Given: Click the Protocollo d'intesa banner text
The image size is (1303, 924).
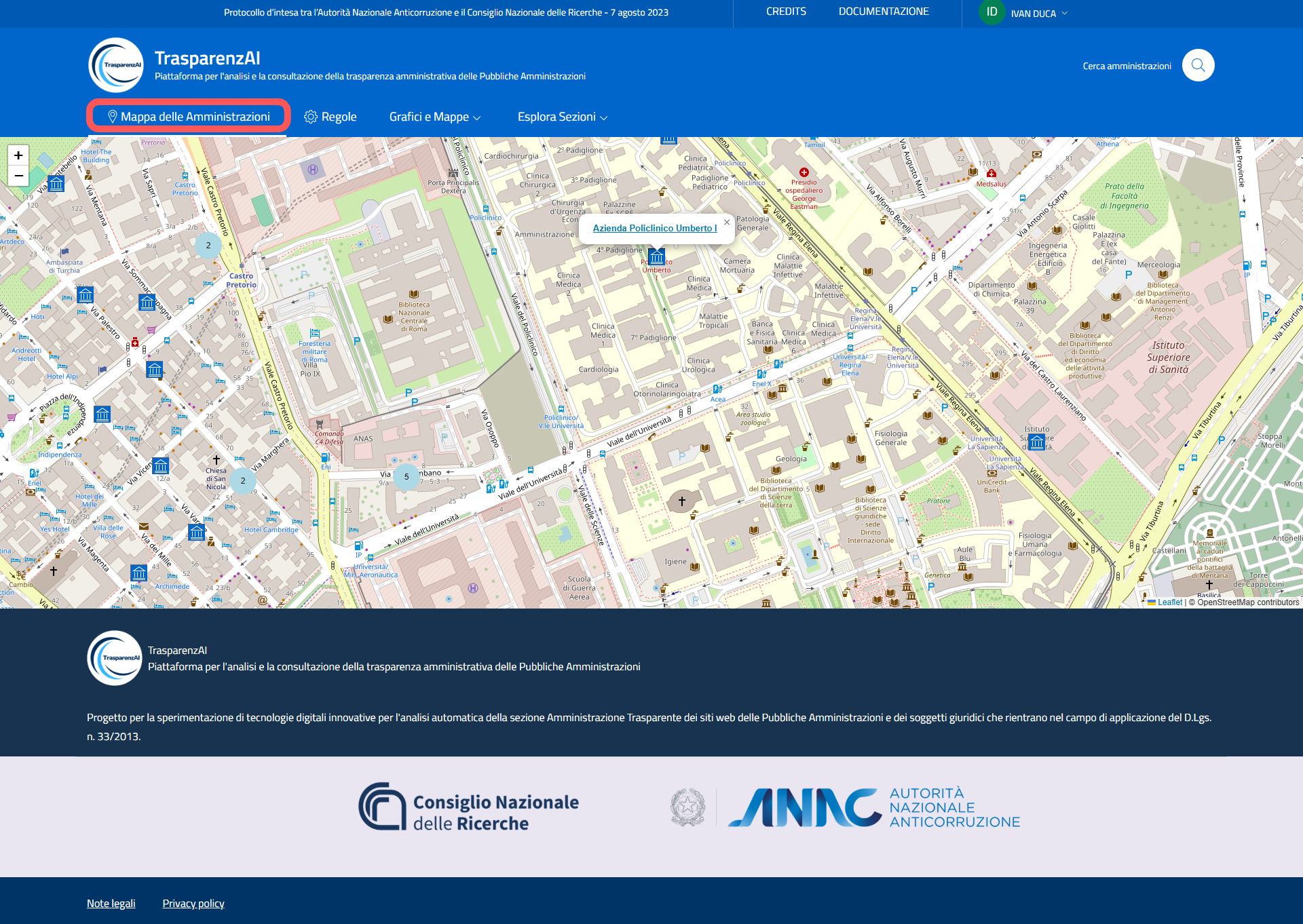Looking at the screenshot, I should [x=446, y=12].
